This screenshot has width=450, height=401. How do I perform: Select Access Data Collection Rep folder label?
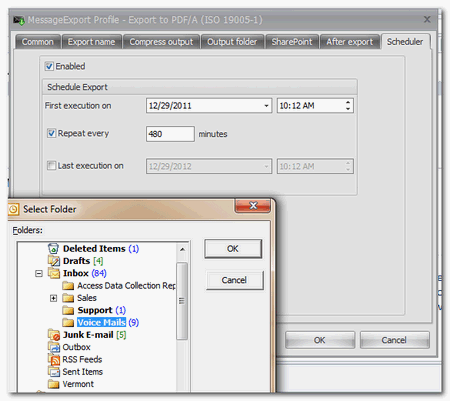[x=126, y=286]
